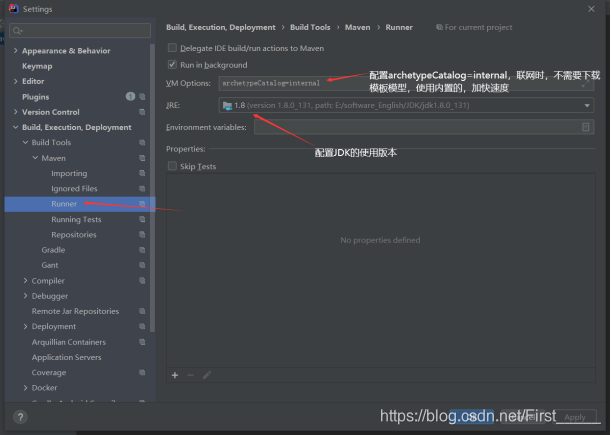Viewport: 611px width, 435px height.
Task: Click the search magnifier icon in settings
Action: click(x=17, y=31)
